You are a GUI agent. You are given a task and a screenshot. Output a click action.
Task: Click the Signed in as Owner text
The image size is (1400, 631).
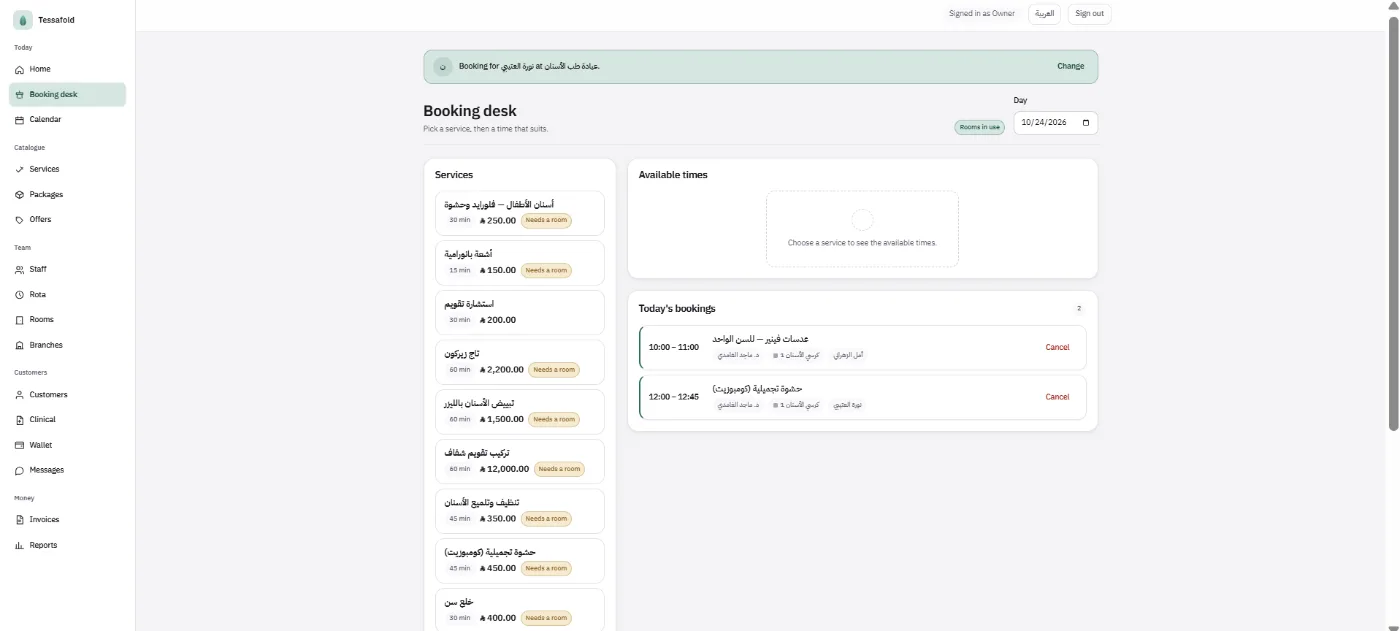tap(982, 14)
